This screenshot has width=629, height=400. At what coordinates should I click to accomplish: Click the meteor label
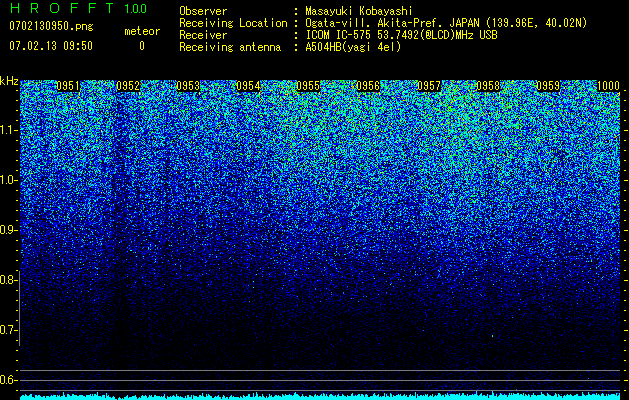pos(142,31)
